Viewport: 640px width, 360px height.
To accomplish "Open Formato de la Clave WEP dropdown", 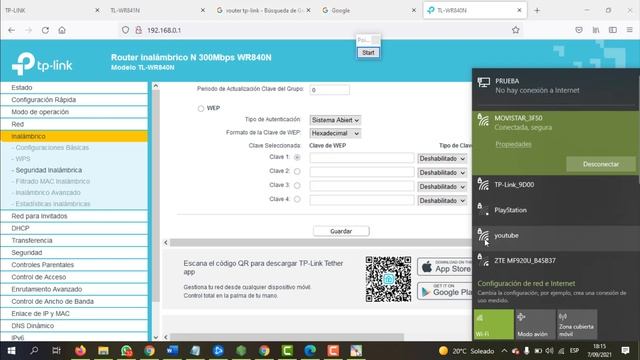I will pyautogui.click(x=335, y=133).
